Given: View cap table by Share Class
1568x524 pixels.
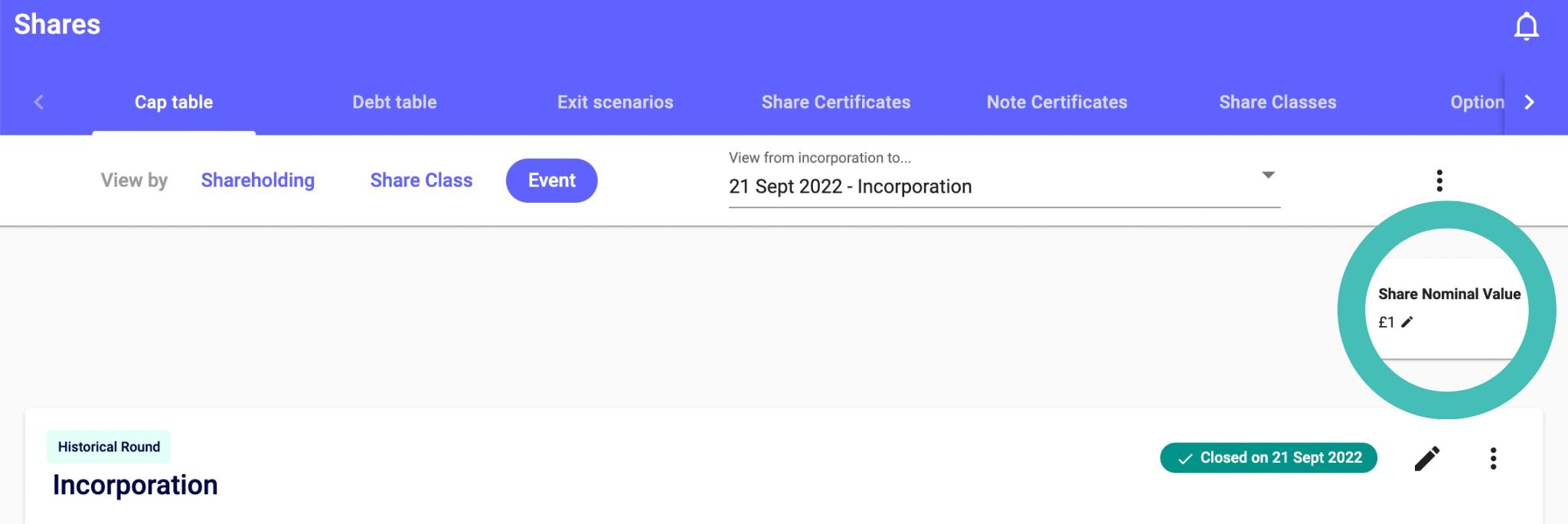Looking at the screenshot, I should (421, 181).
